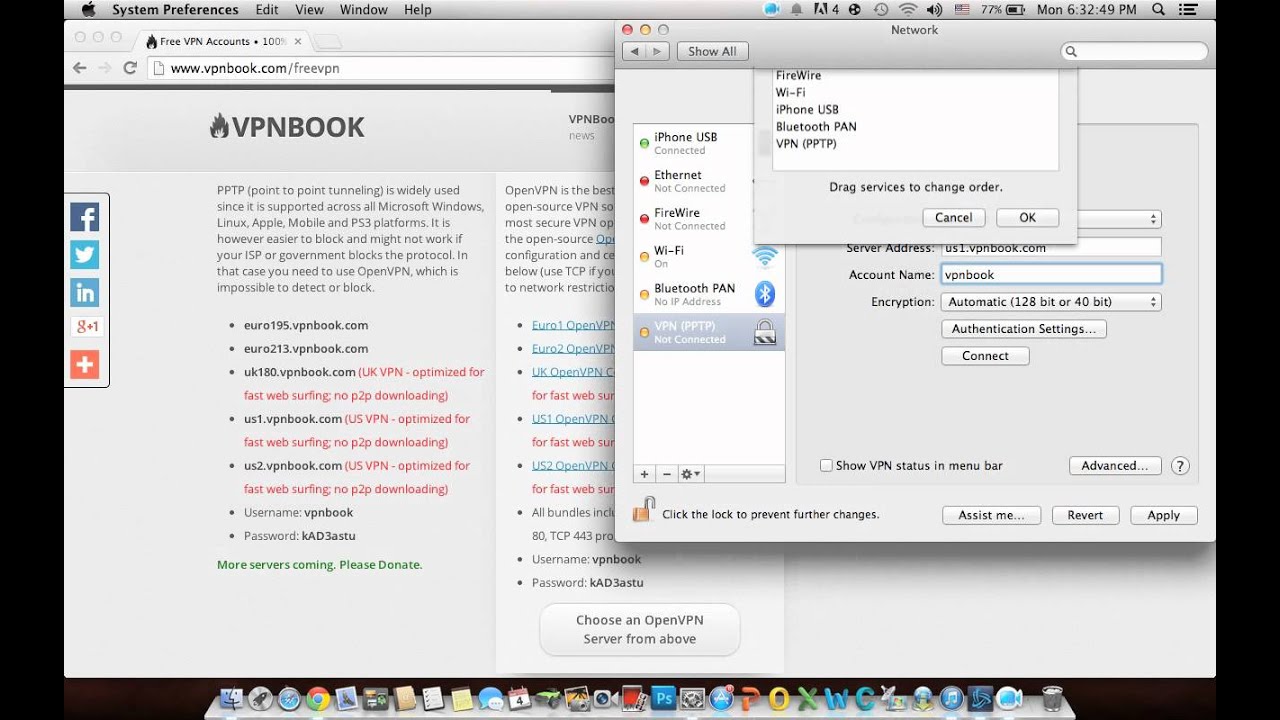
Task: Go forward in Chrome browser
Action: pos(104,68)
